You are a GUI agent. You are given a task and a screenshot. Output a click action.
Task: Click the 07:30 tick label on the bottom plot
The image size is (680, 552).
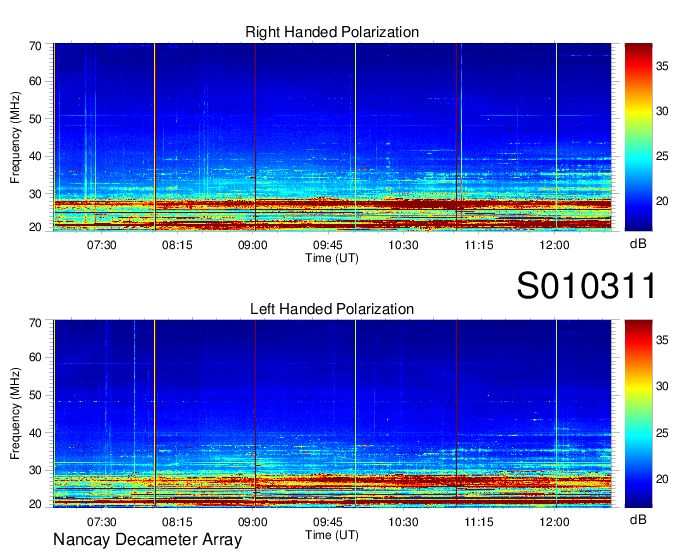(101, 522)
